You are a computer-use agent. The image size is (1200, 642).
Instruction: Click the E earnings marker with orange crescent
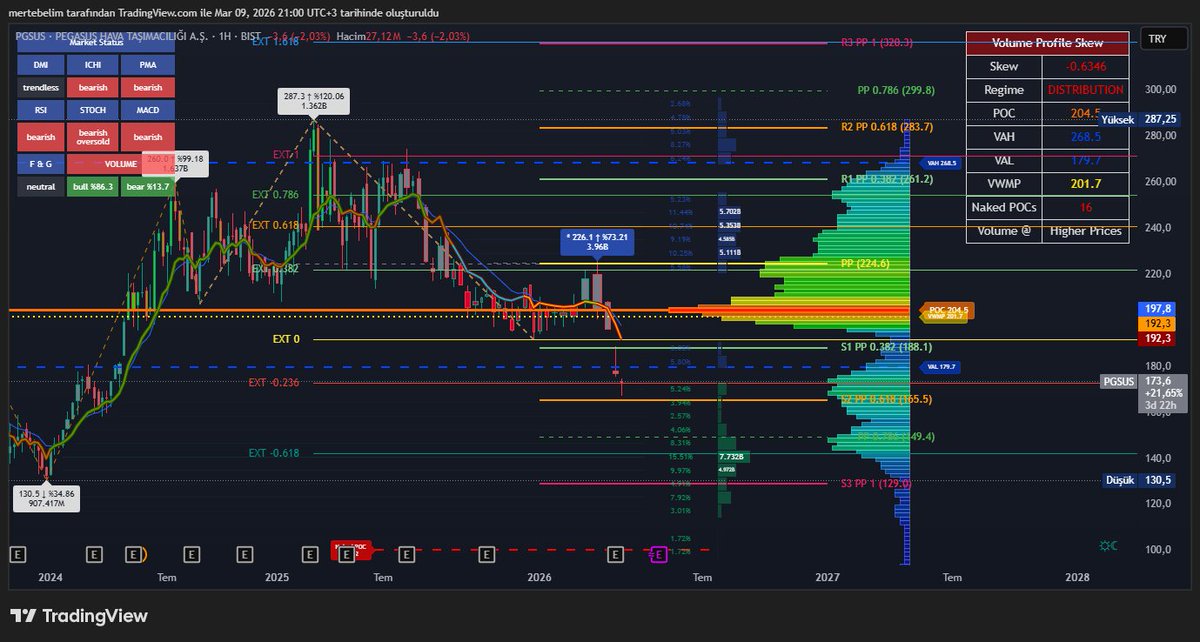click(x=135, y=553)
